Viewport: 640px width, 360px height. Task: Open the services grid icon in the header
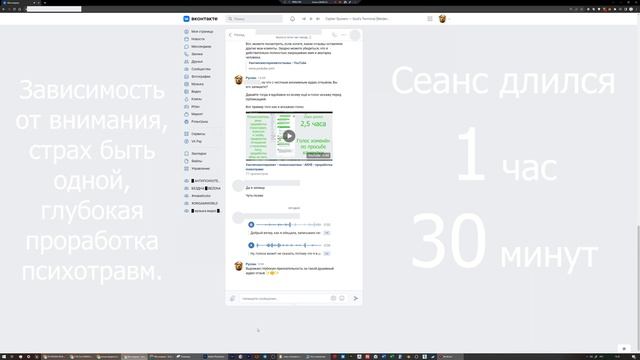(430, 19)
